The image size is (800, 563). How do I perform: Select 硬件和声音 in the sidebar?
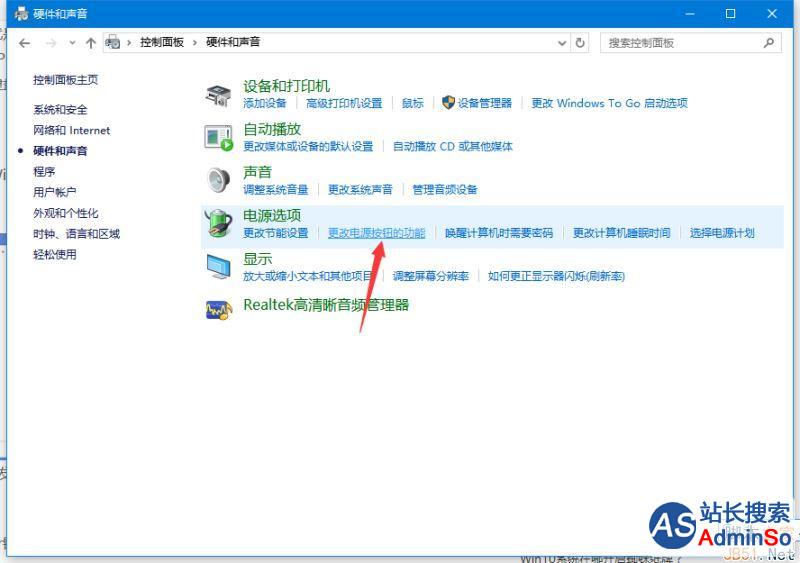tap(60, 151)
